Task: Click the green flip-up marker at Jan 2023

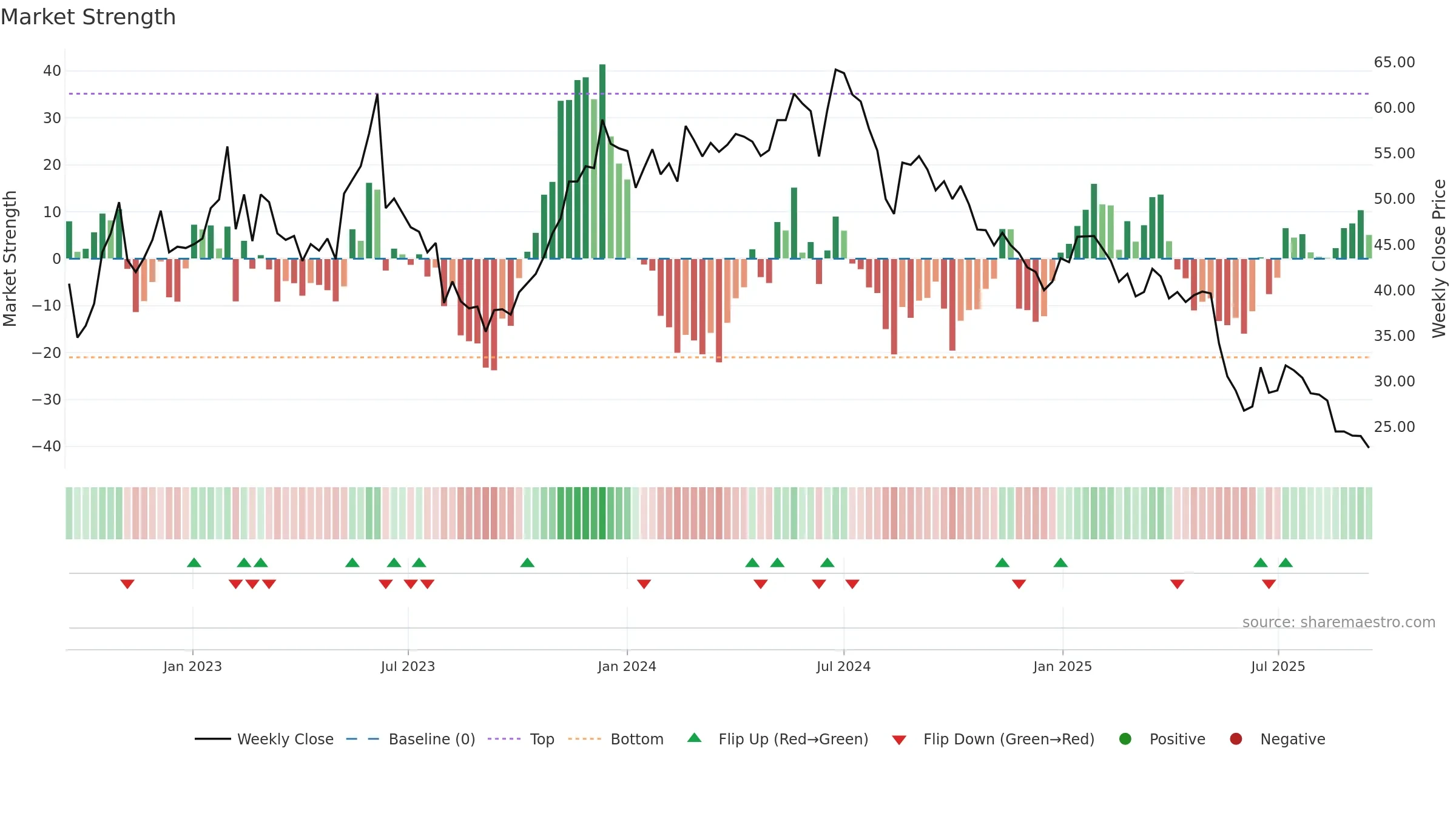Action: coord(194,562)
